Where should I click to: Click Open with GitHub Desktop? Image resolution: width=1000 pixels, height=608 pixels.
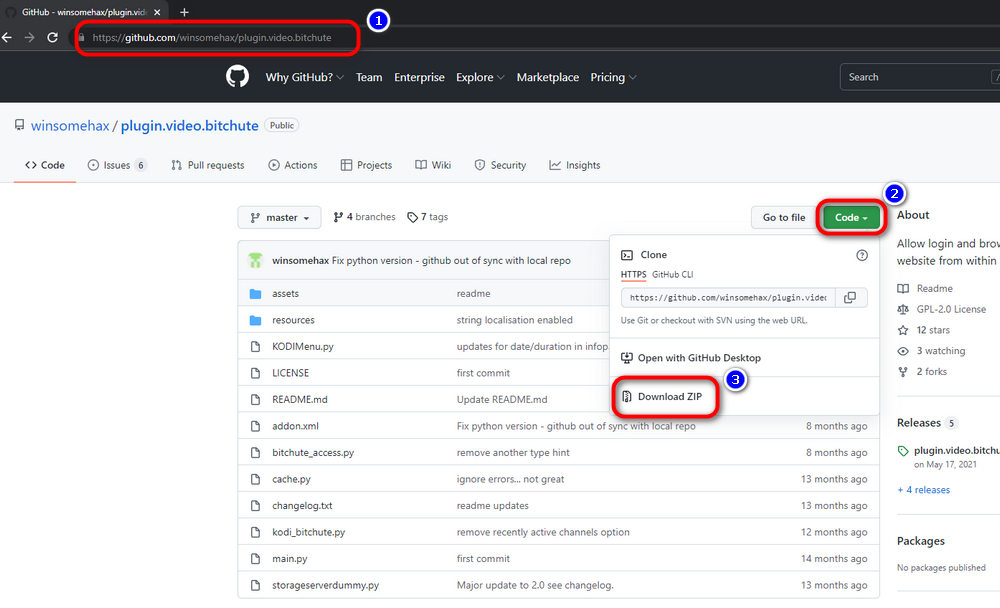click(691, 358)
